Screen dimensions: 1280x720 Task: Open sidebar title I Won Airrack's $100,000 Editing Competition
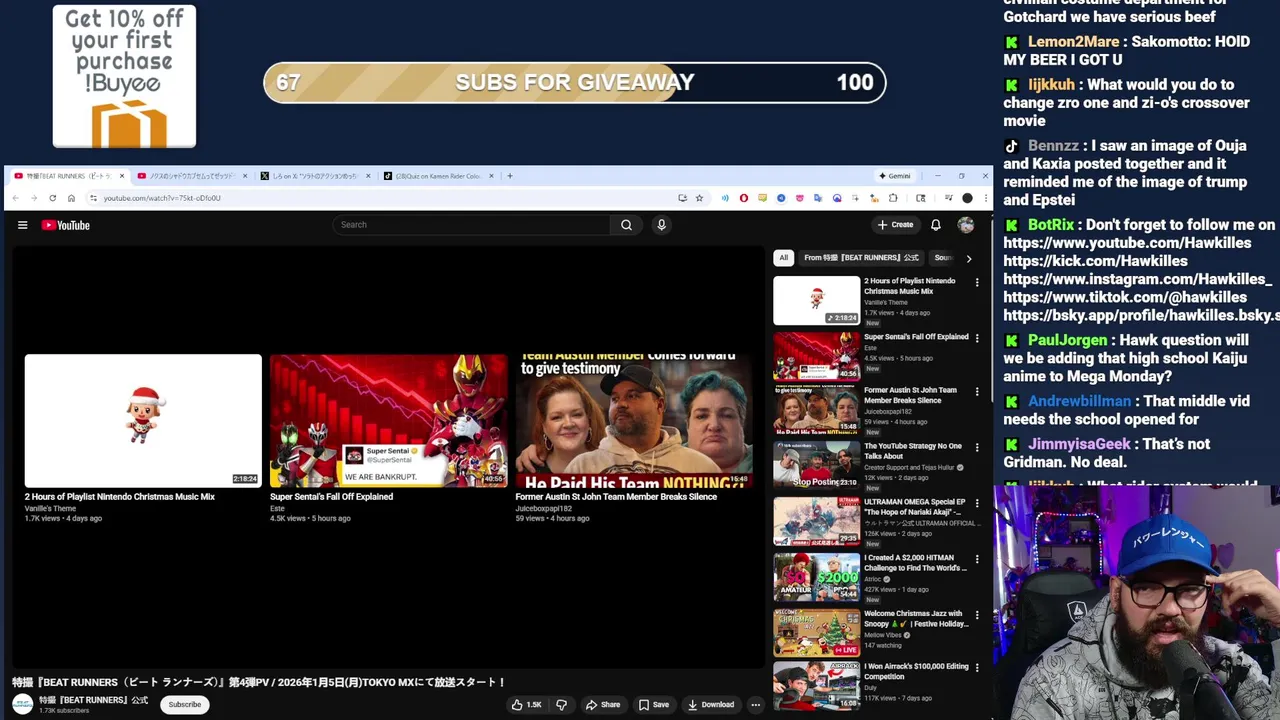point(916,671)
